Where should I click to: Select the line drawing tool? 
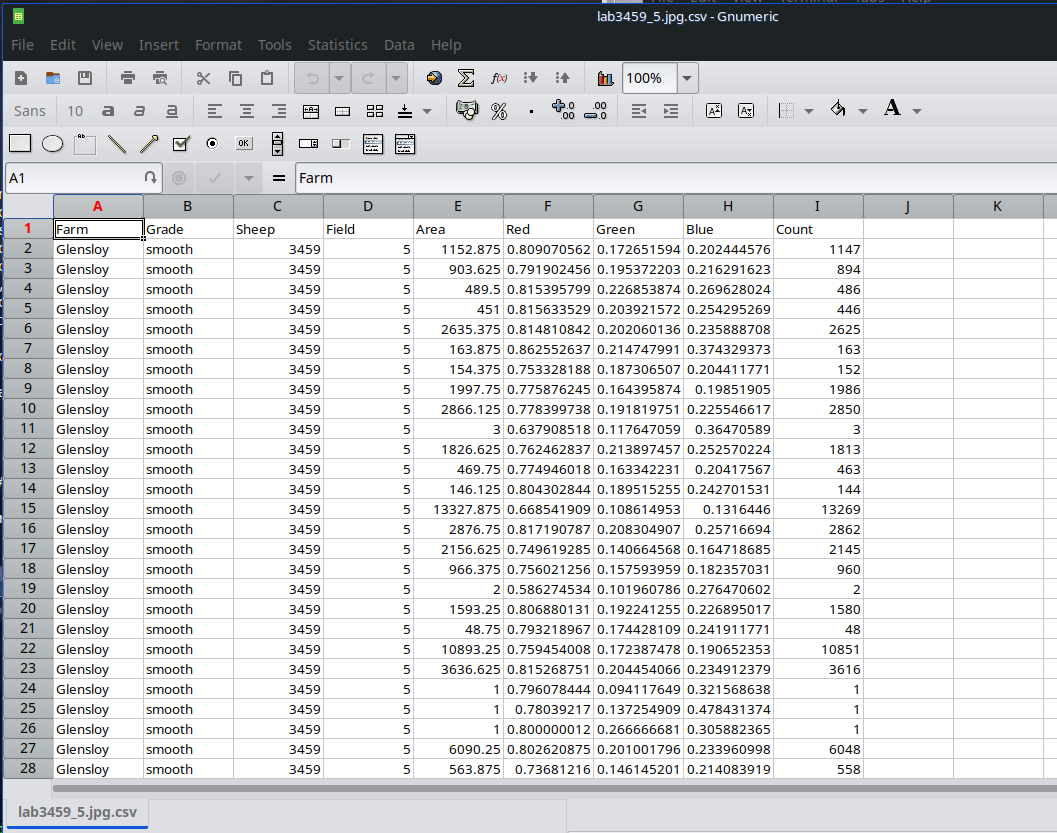click(117, 144)
